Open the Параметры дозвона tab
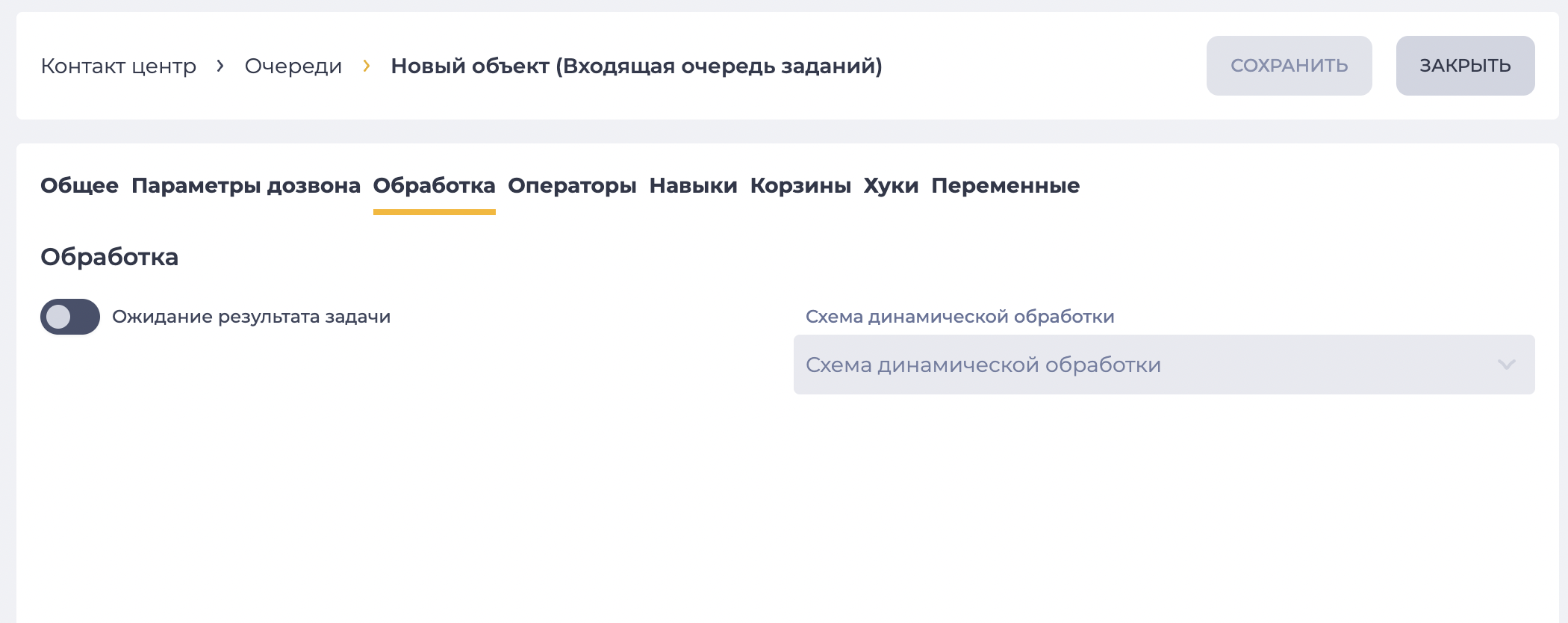The height and width of the screenshot is (623, 1568). (x=246, y=185)
